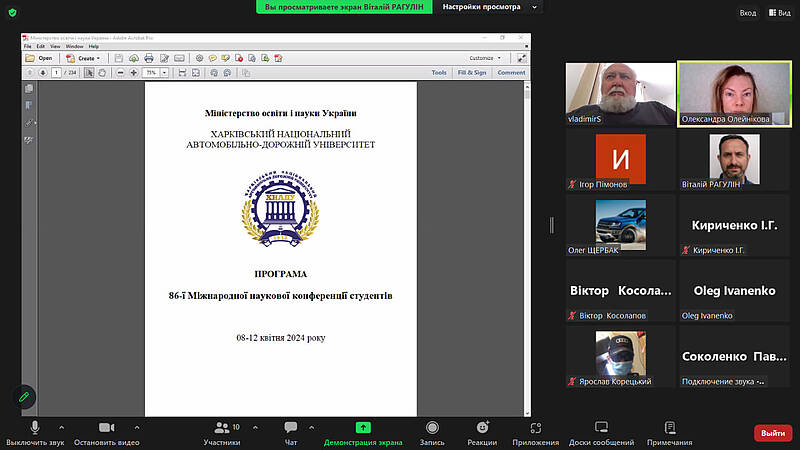800x450 pixels.
Task: Select the text selection arrow tool
Action: pos(89,72)
